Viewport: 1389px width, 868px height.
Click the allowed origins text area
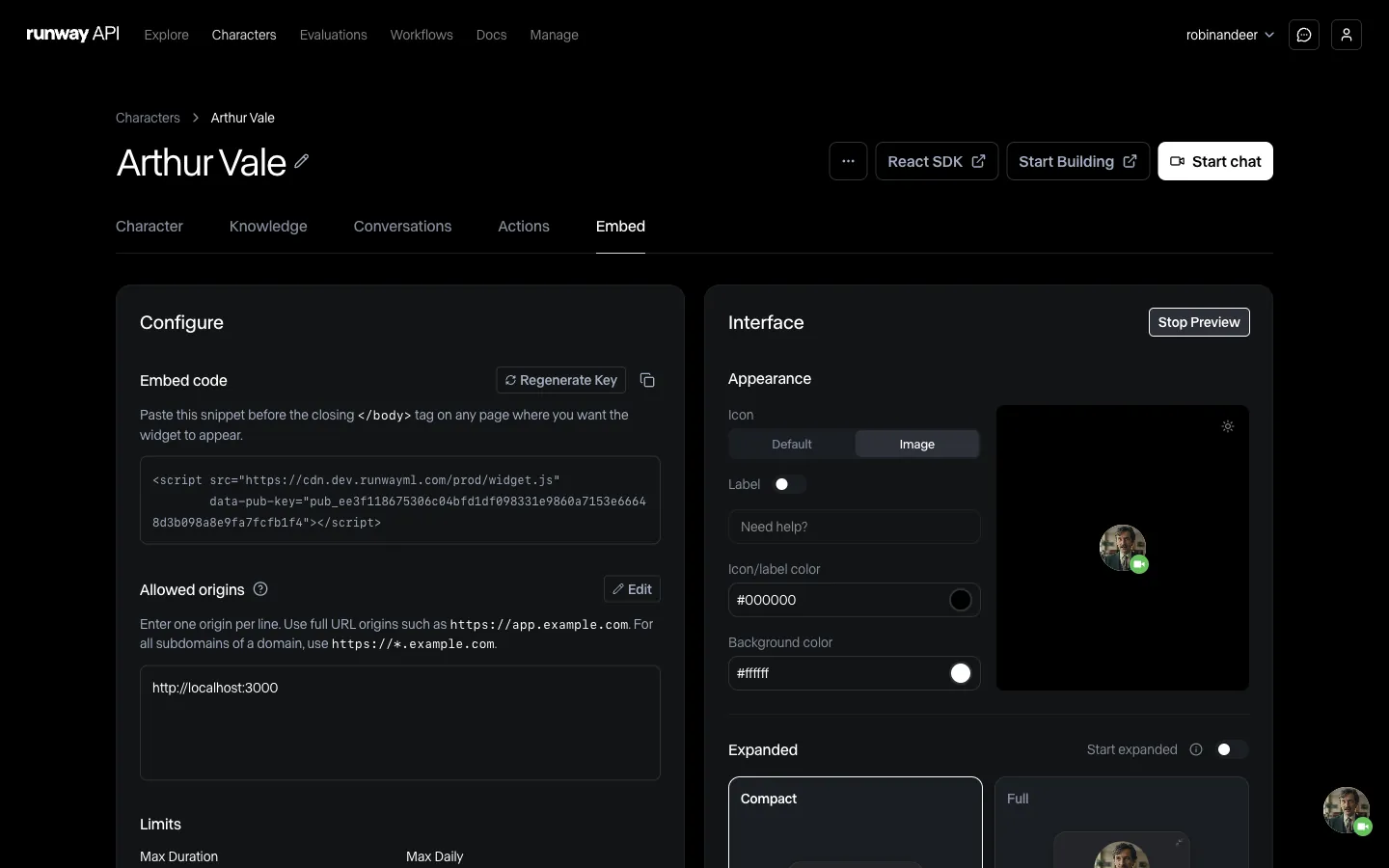click(x=400, y=722)
